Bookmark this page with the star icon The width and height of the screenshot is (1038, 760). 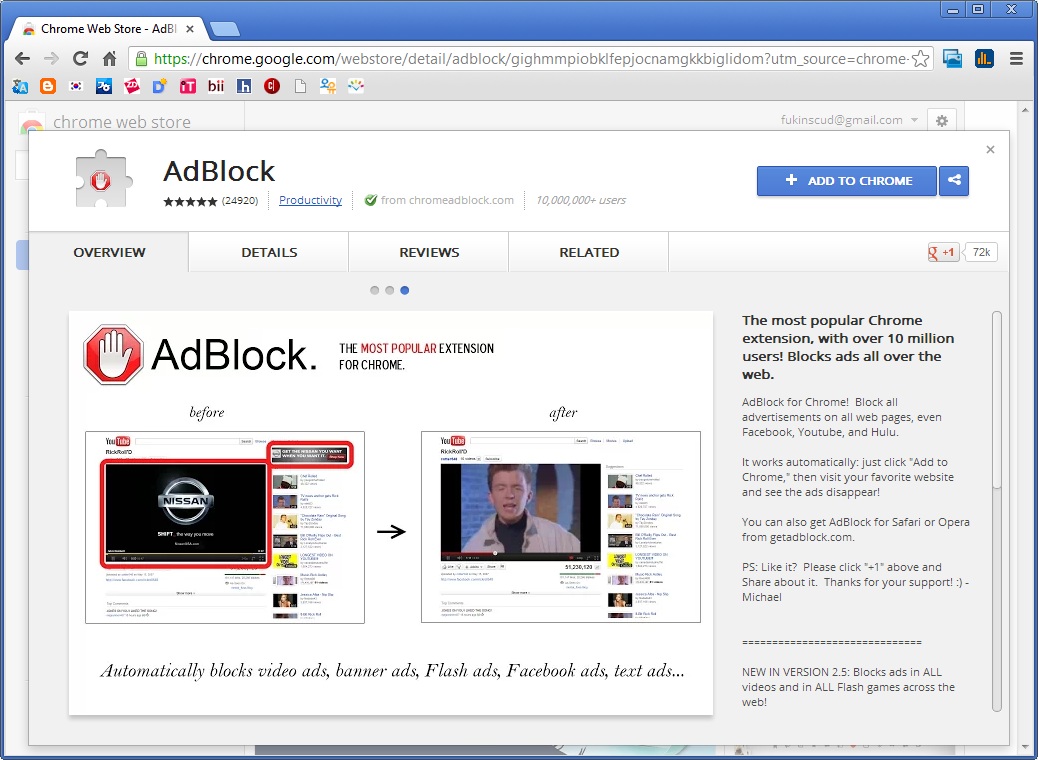[x=920, y=59]
